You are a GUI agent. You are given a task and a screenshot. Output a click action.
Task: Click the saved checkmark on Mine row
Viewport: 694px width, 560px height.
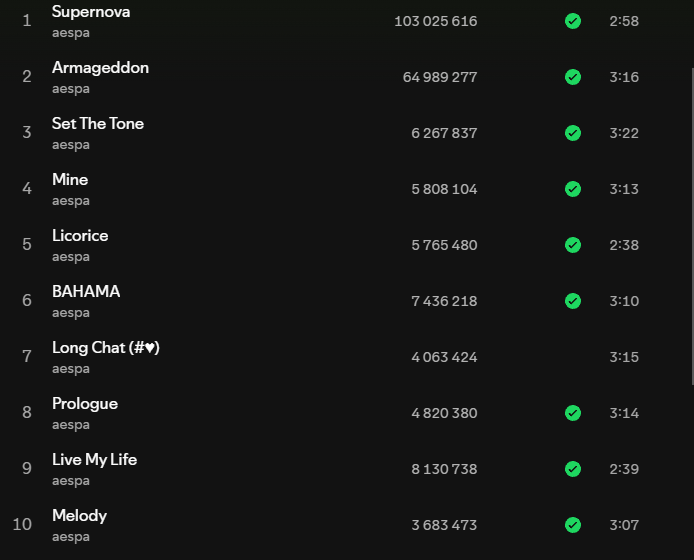(573, 189)
